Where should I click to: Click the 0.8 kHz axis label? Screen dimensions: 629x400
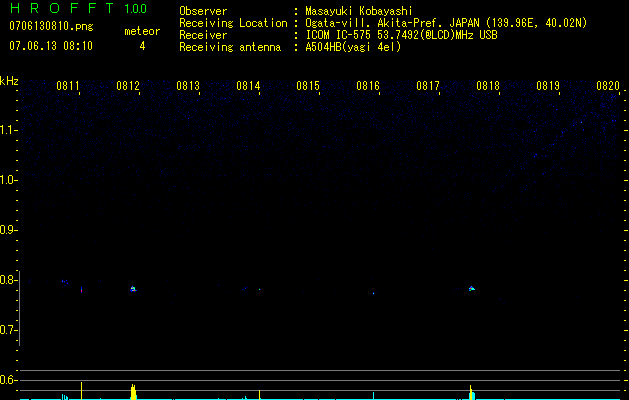click(8, 280)
